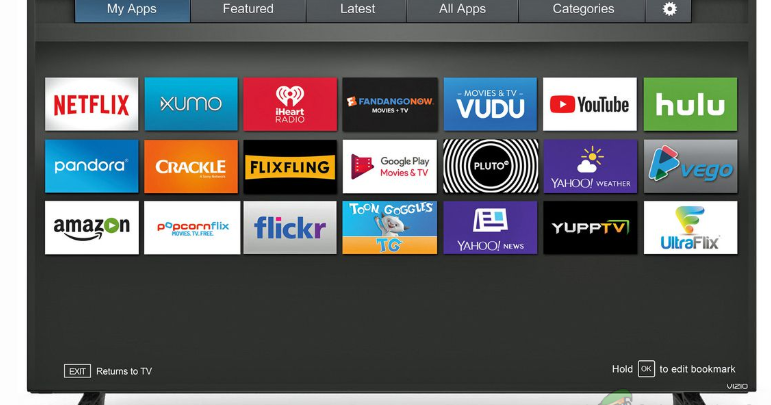771x405 pixels.
Task: Launch the Crackle app tile
Action: click(191, 166)
